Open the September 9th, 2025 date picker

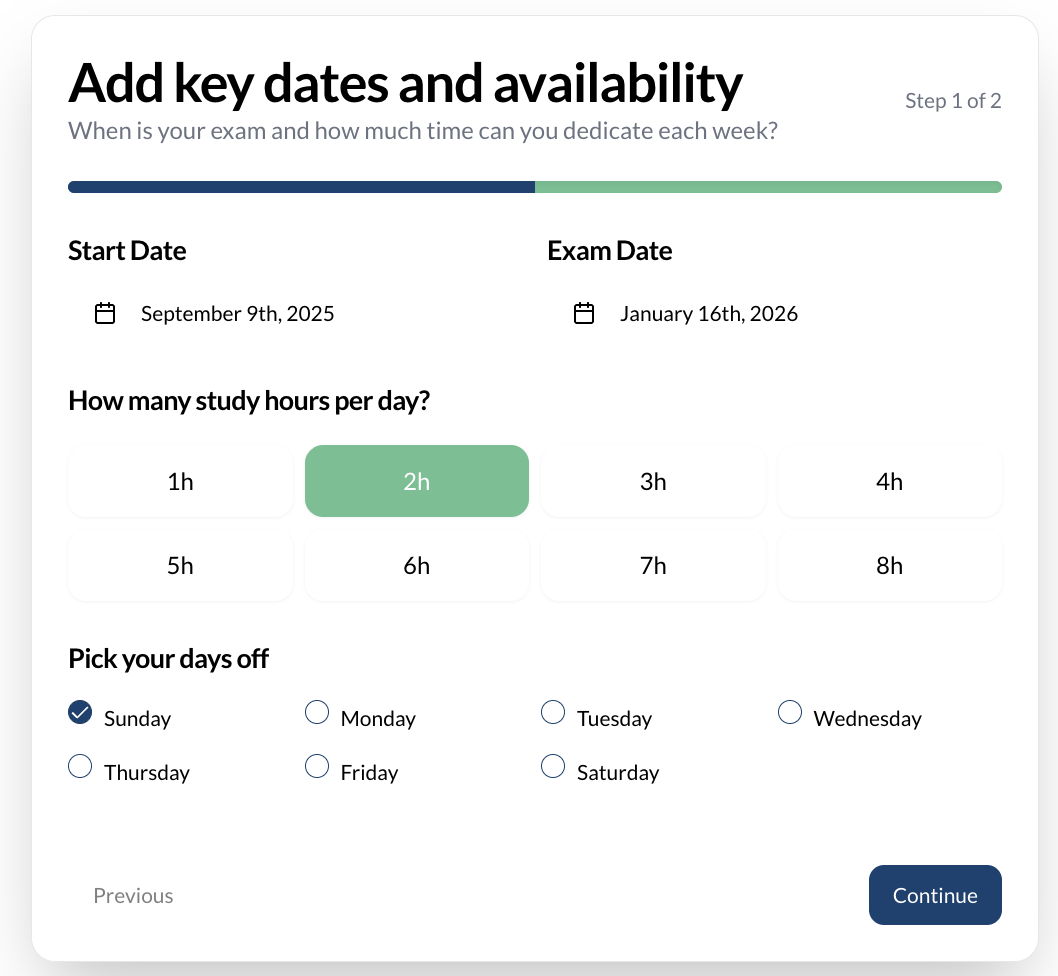pos(237,314)
